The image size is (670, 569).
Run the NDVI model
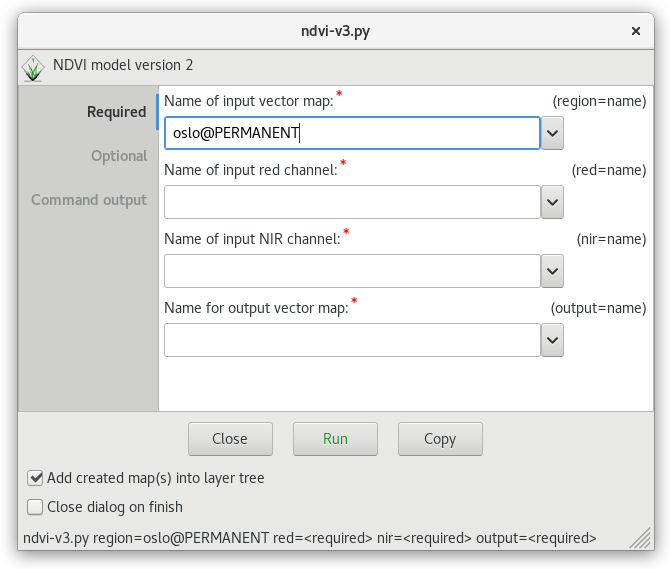pos(335,439)
